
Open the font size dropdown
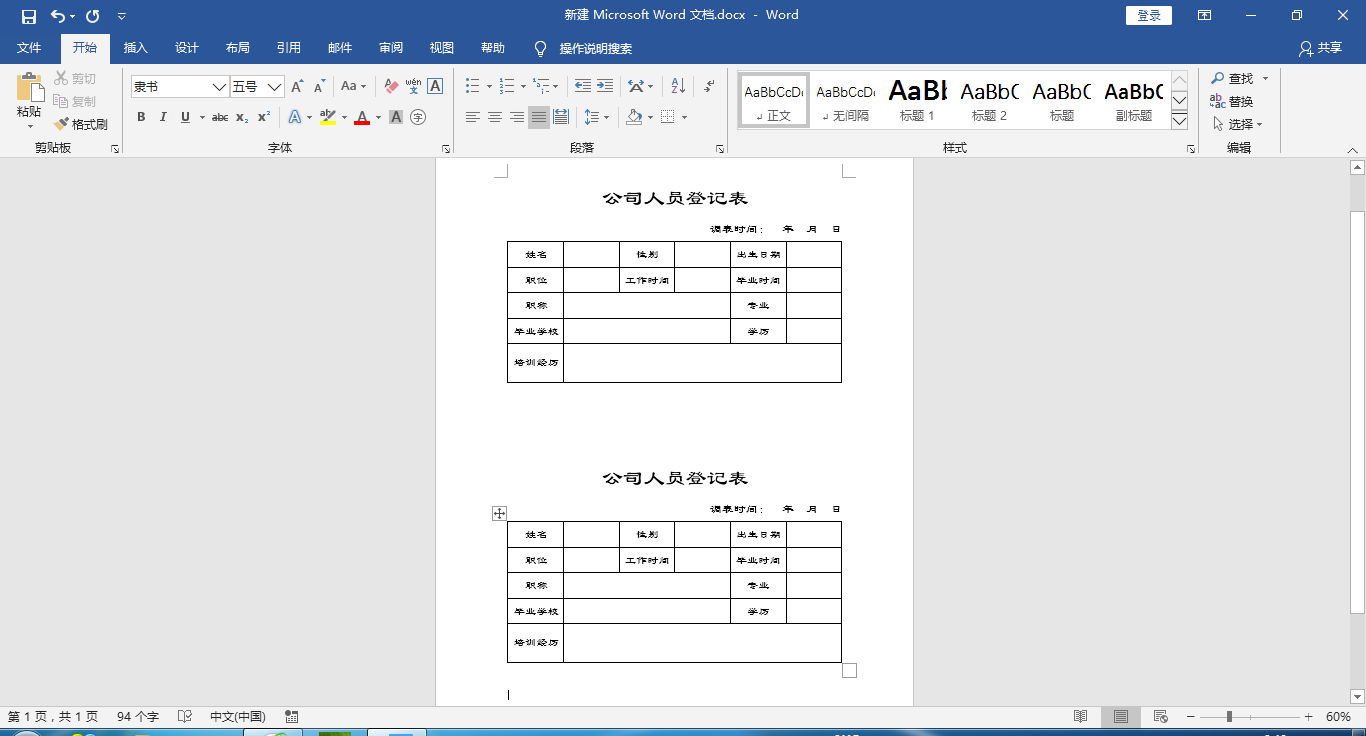pyautogui.click(x=274, y=87)
